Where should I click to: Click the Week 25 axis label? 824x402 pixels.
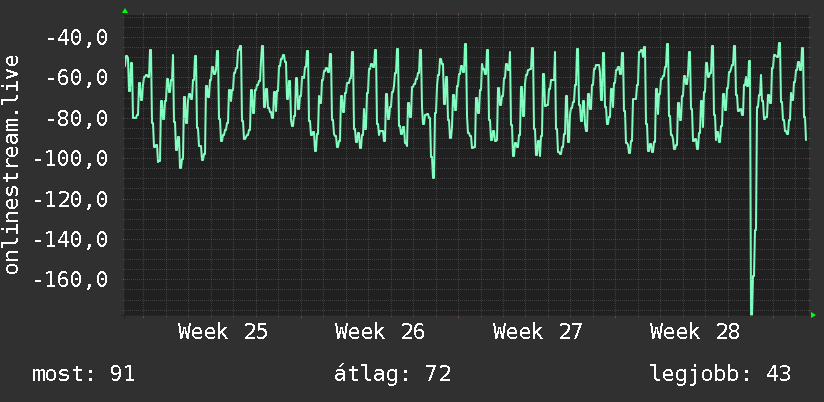tap(223, 332)
